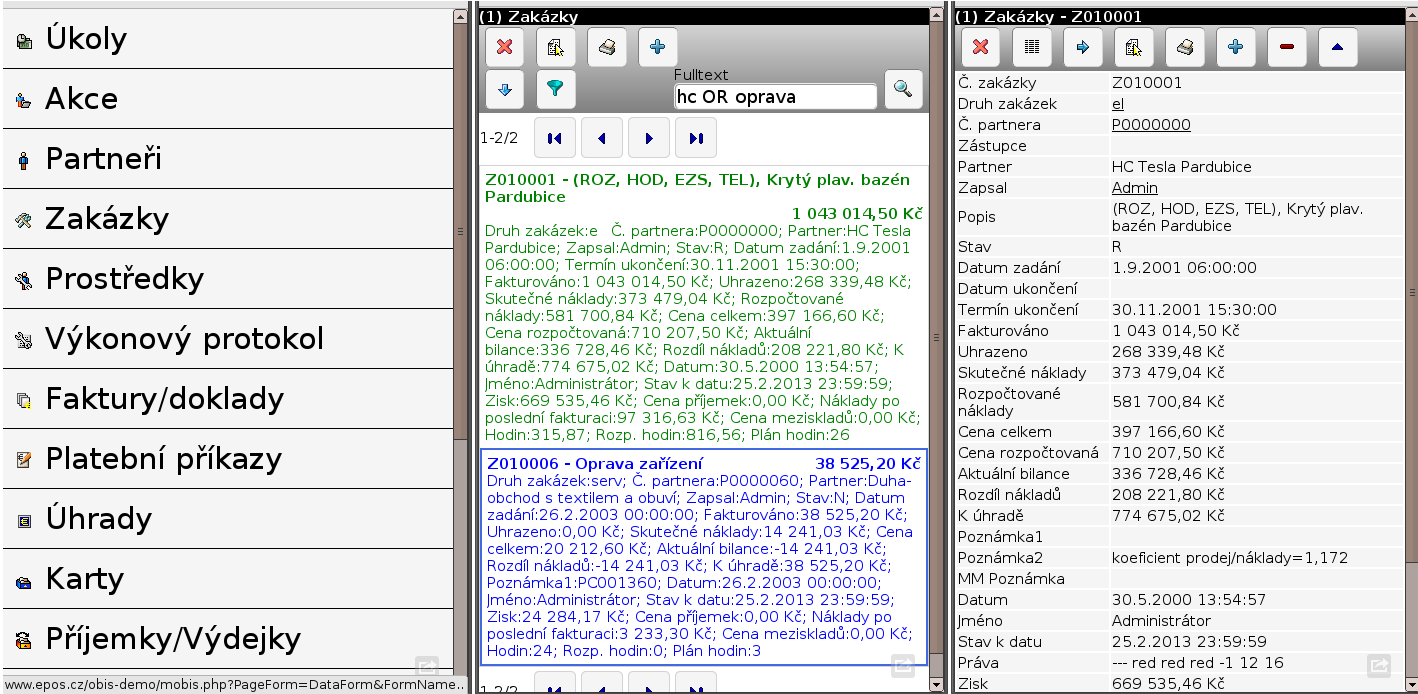
Task: Click the blue right arrow in detail toolbar
Action: coord(1082,47)
